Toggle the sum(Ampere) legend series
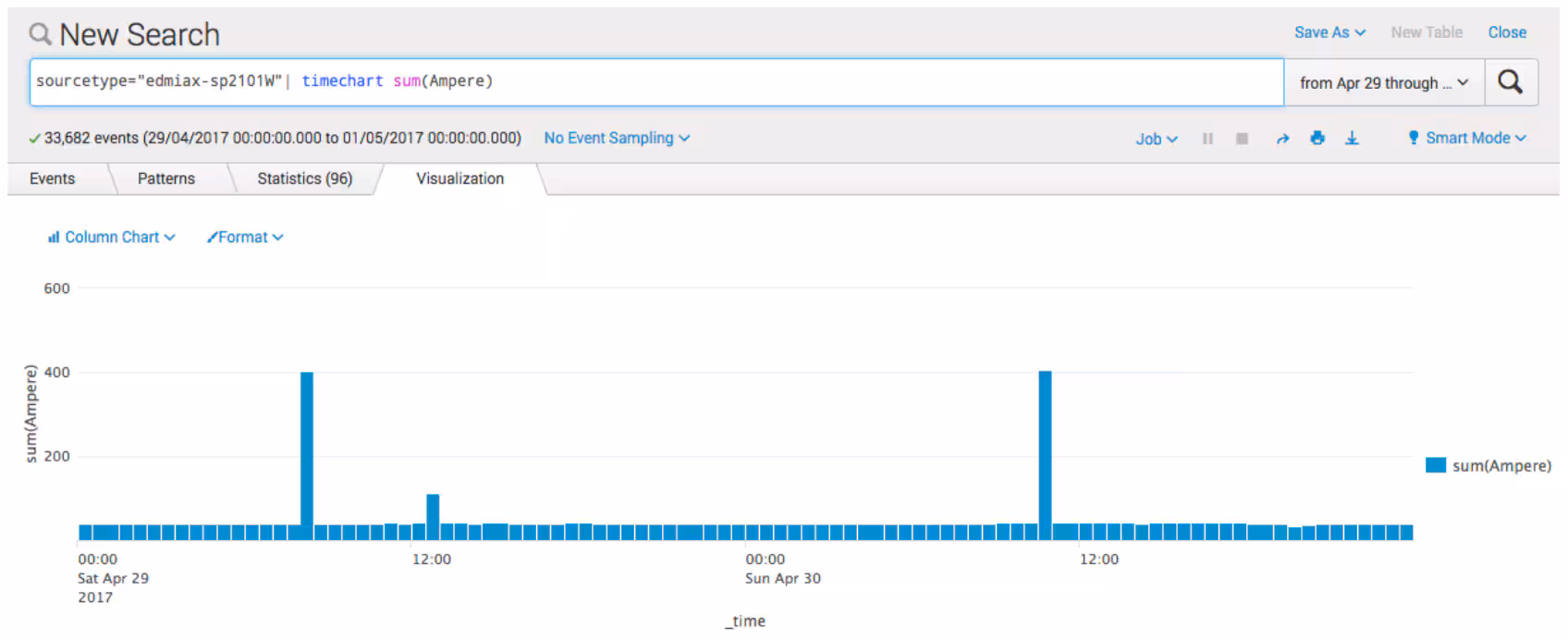The image size is (1568, 640). tap(1501, 465)
